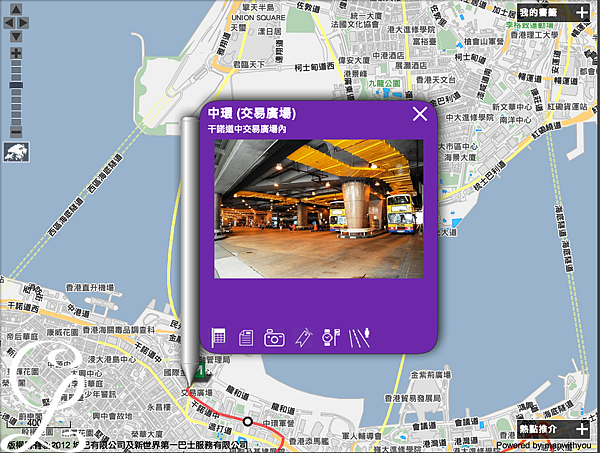The image size is (600, 453).
Task: Click the white circle route stop marker
Action: (x=248, y=422)
